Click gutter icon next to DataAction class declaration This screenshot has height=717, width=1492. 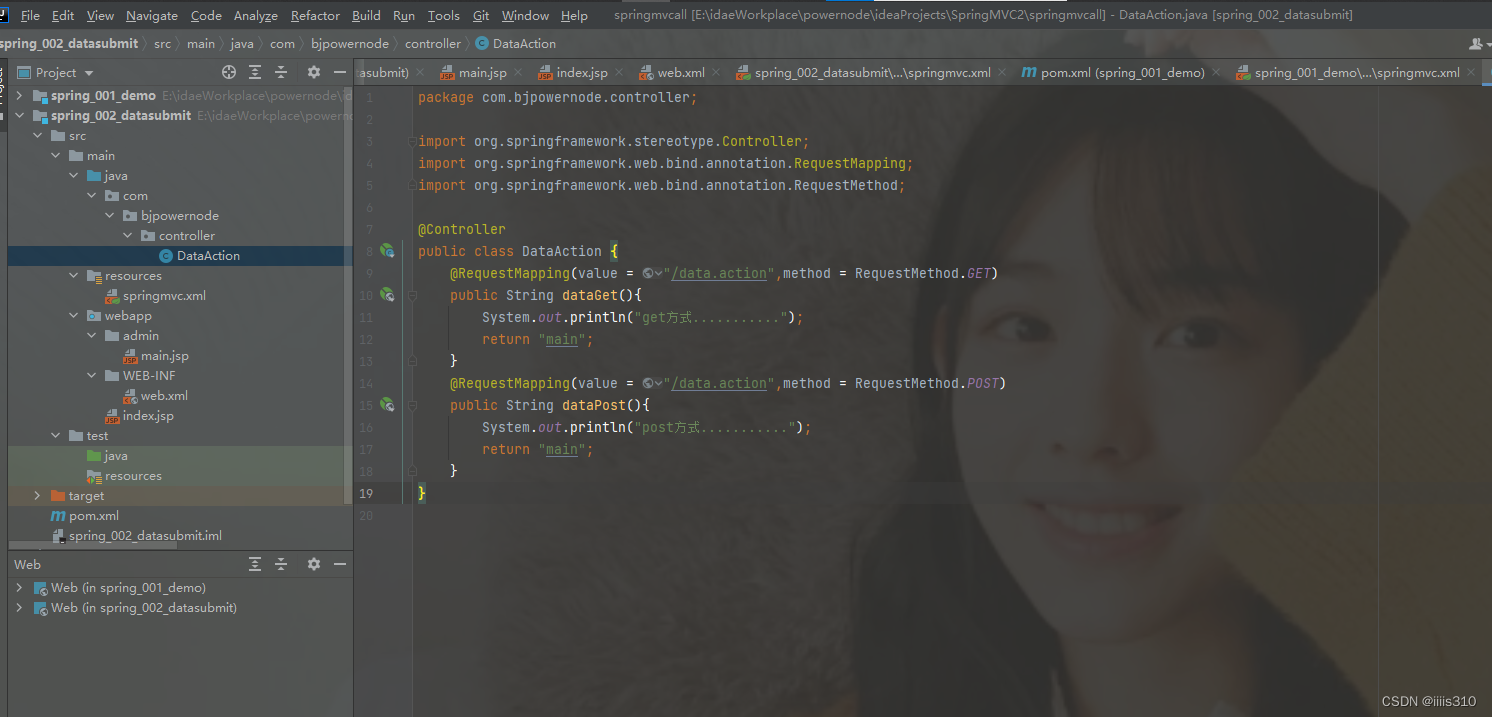pyautogui.click(x=388, y=251)
